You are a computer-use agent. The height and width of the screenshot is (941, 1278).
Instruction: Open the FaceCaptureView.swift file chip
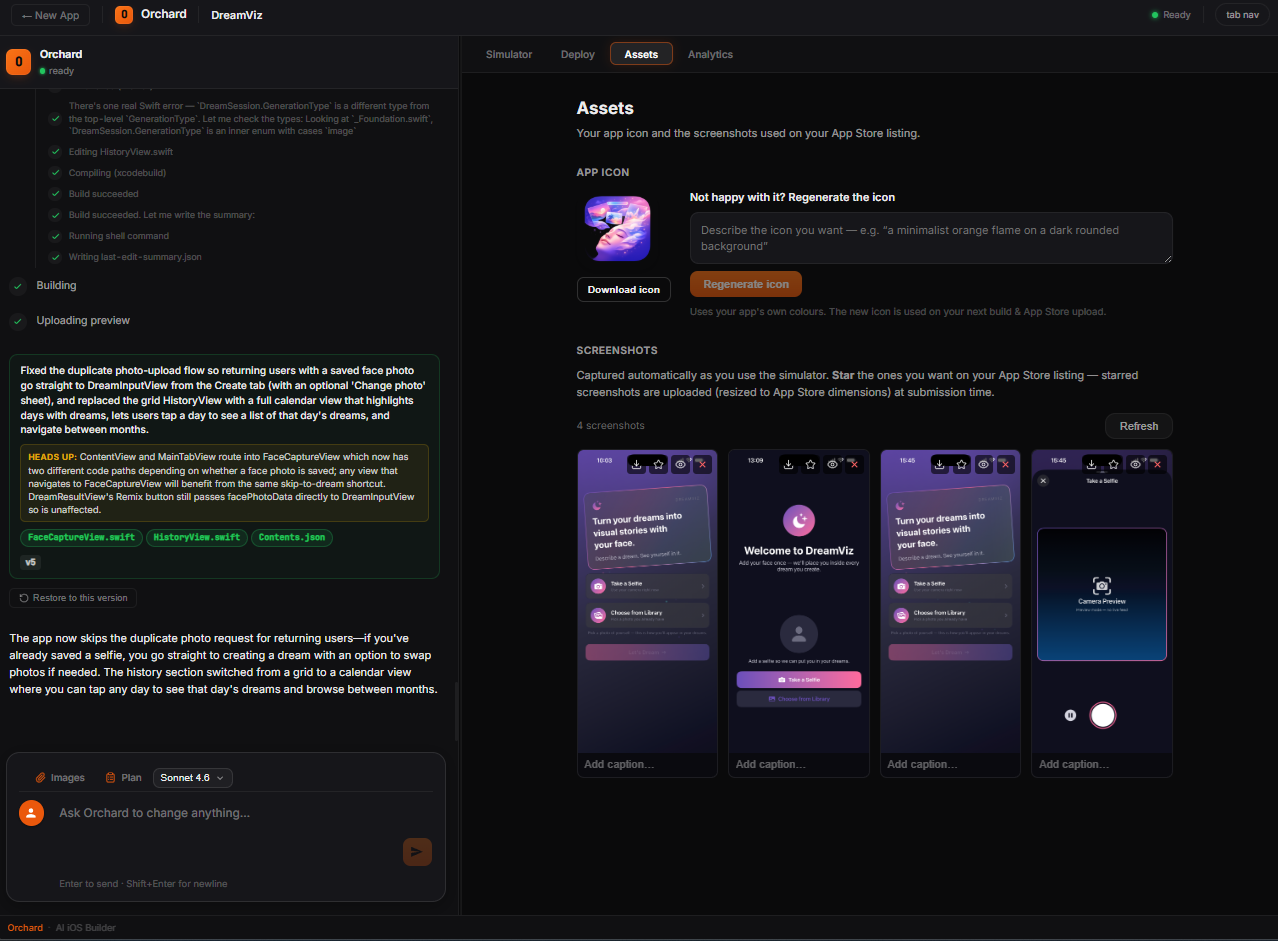[x=82, y=537]
